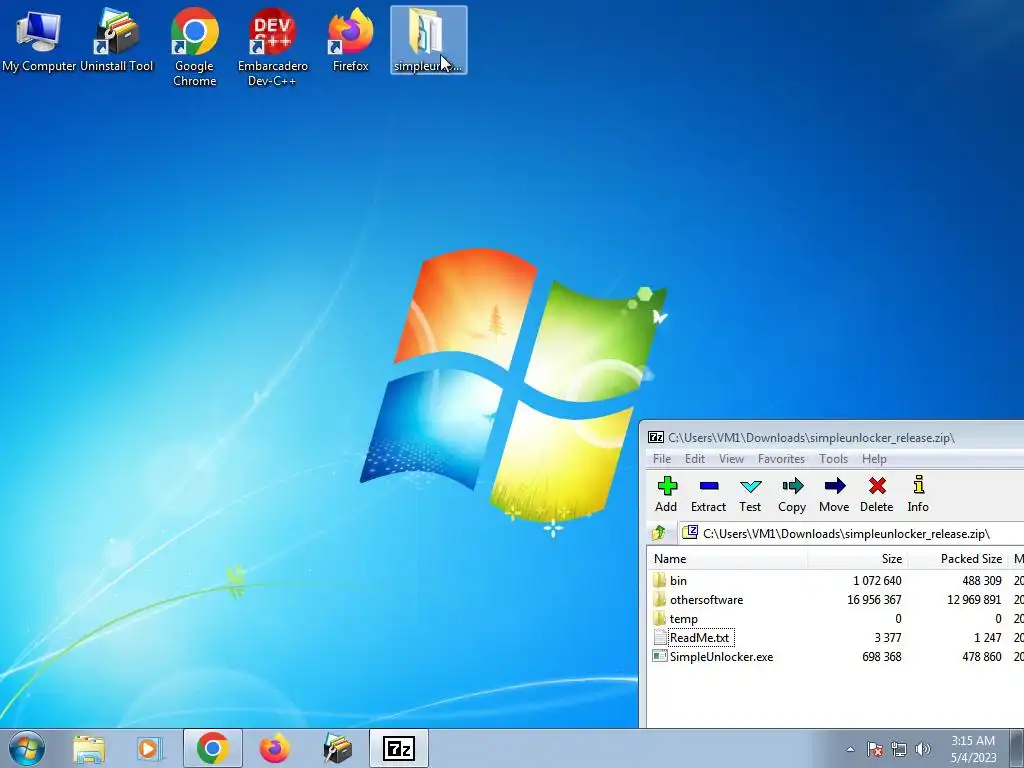Click the Info button in 7-Zip toolbar
The width and height of the screenshot is (1024, 768).
coord(918,494)
